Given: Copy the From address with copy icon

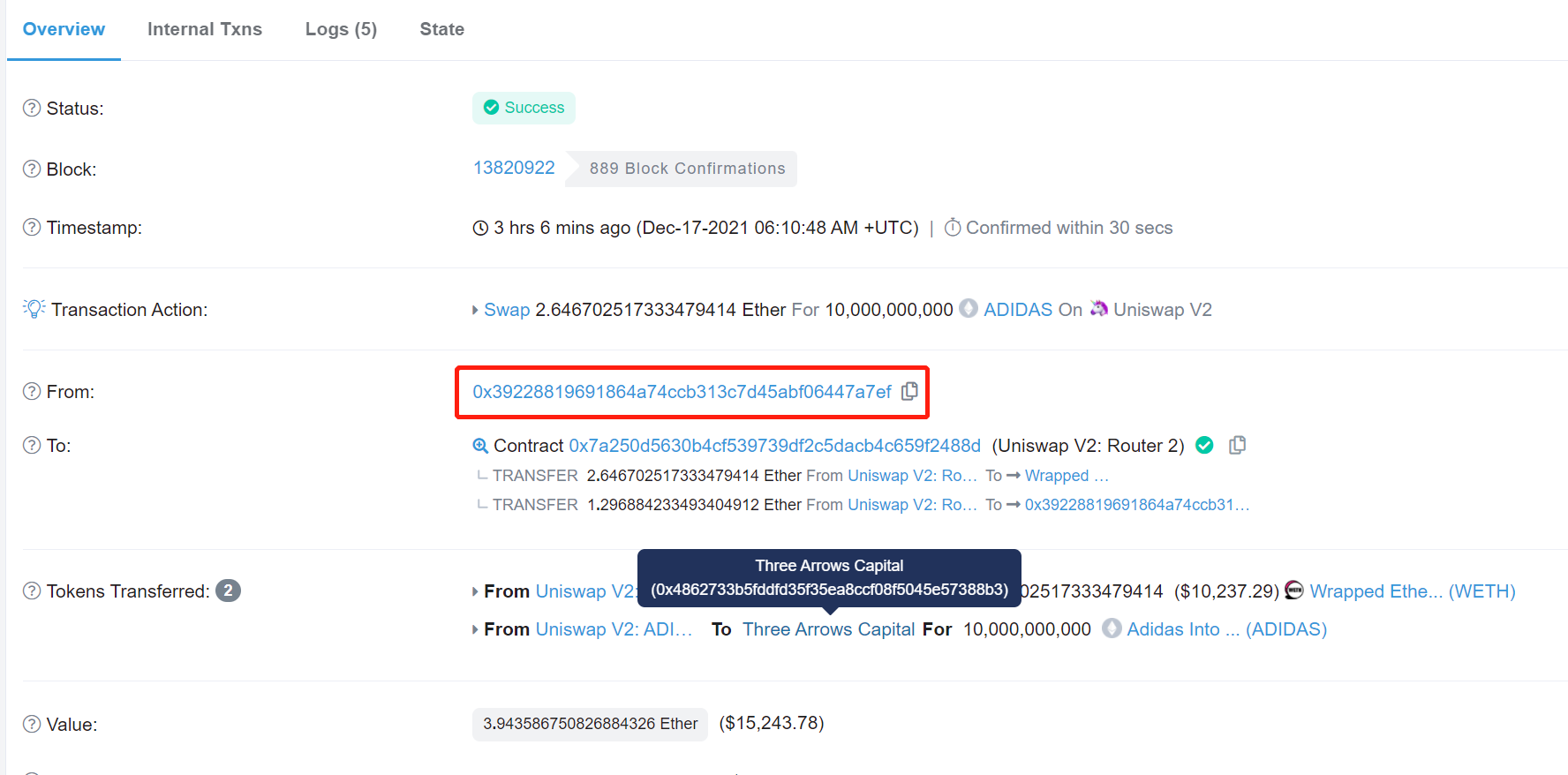Looking at the screenshot, I should [x=909, y=391].
